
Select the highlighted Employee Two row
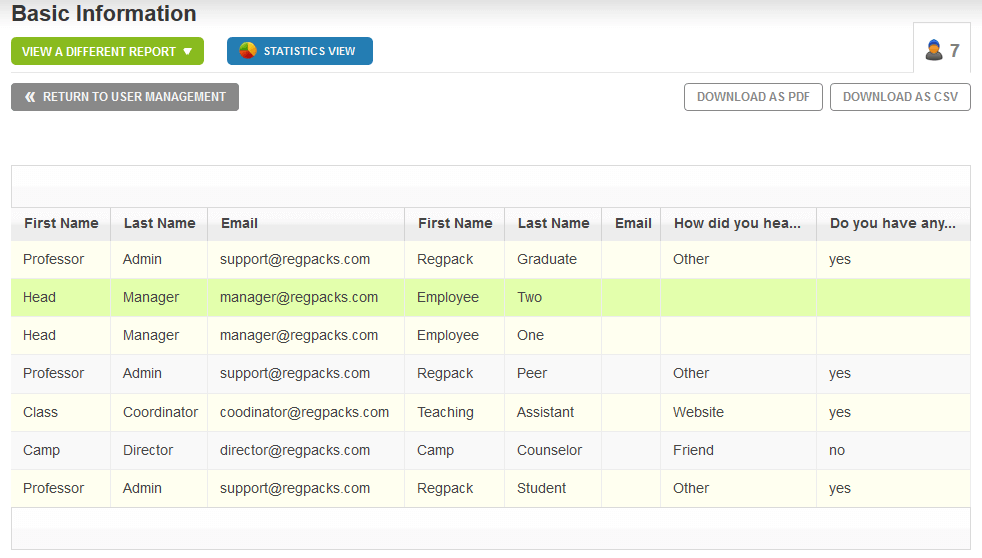tap(490, 297)
